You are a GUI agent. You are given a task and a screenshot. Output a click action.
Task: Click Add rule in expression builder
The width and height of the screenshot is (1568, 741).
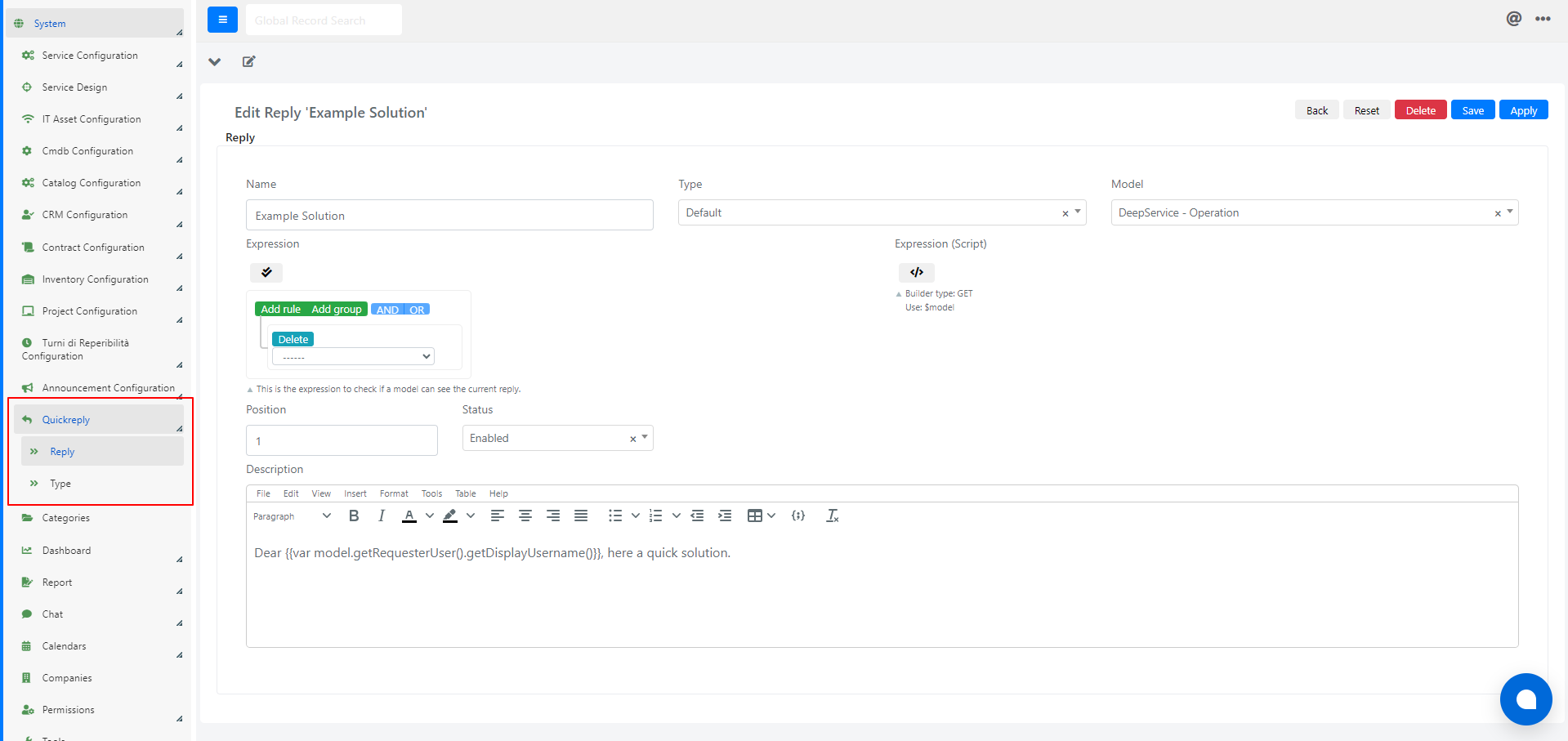281,309
